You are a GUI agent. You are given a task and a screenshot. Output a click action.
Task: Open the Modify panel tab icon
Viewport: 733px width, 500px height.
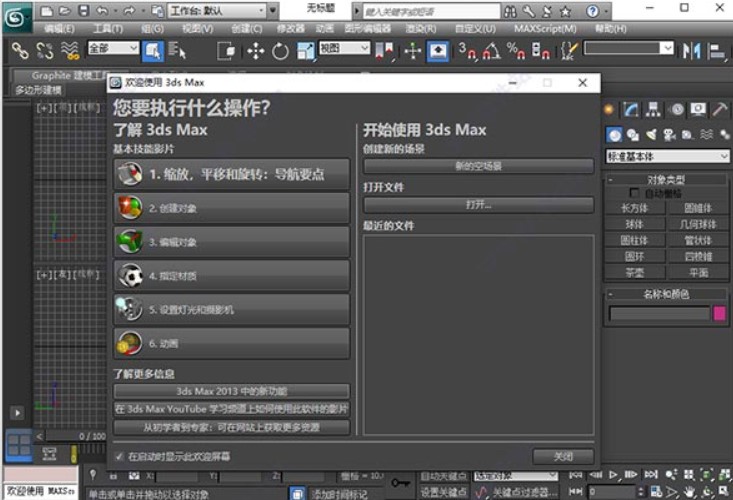631,110
